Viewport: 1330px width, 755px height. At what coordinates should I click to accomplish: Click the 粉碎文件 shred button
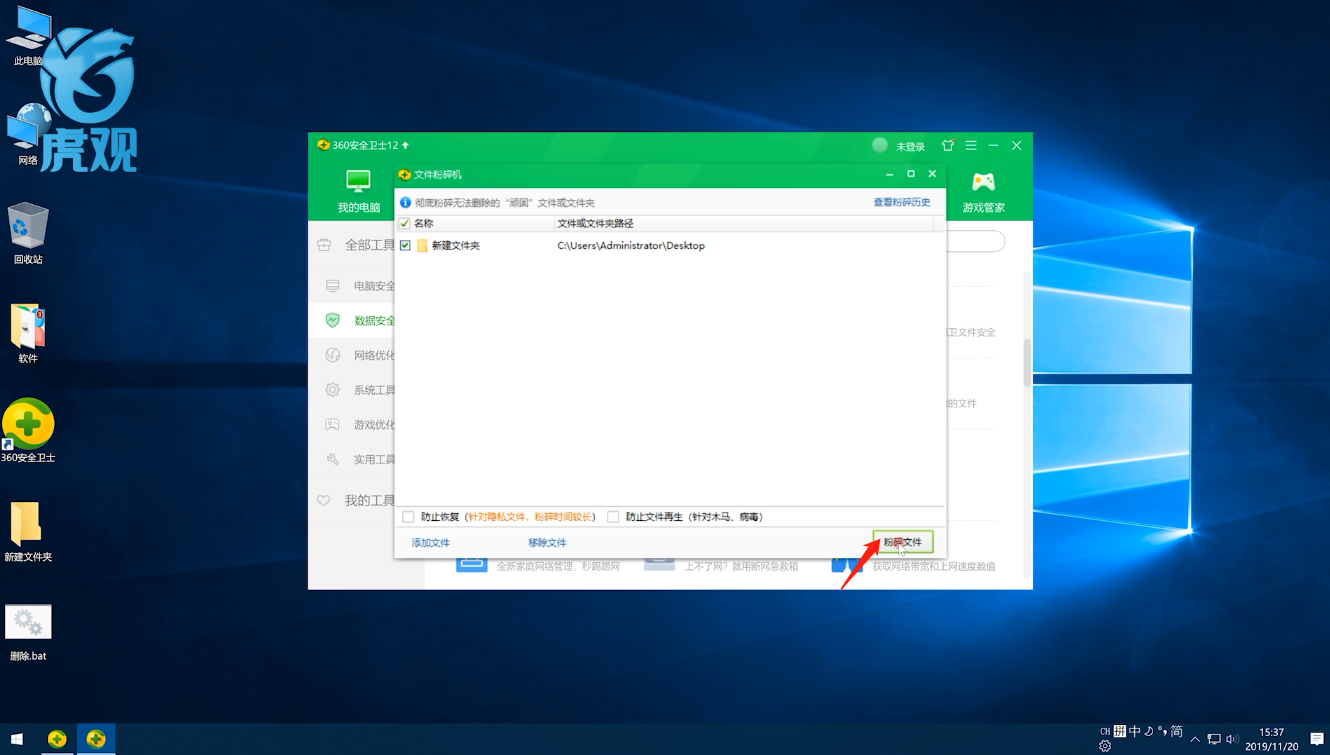[903, 542]
